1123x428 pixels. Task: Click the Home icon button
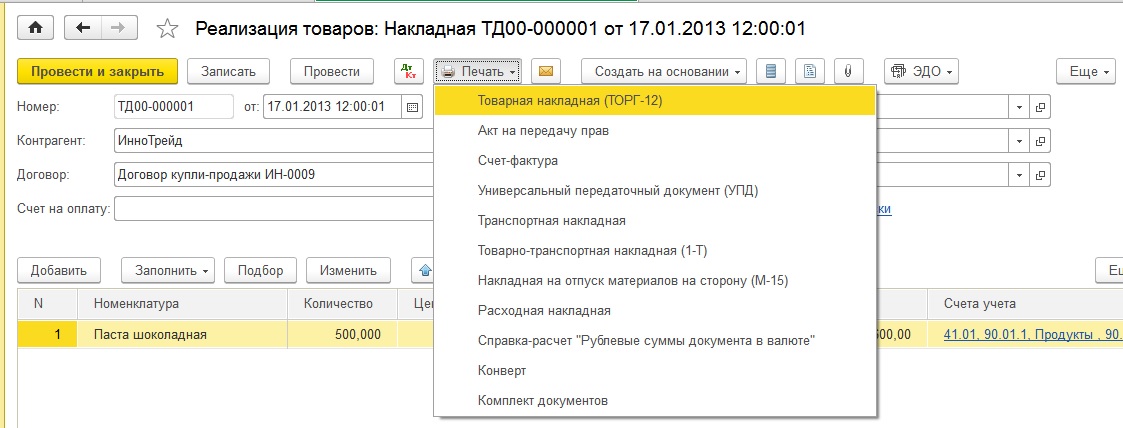coord(36,29)
